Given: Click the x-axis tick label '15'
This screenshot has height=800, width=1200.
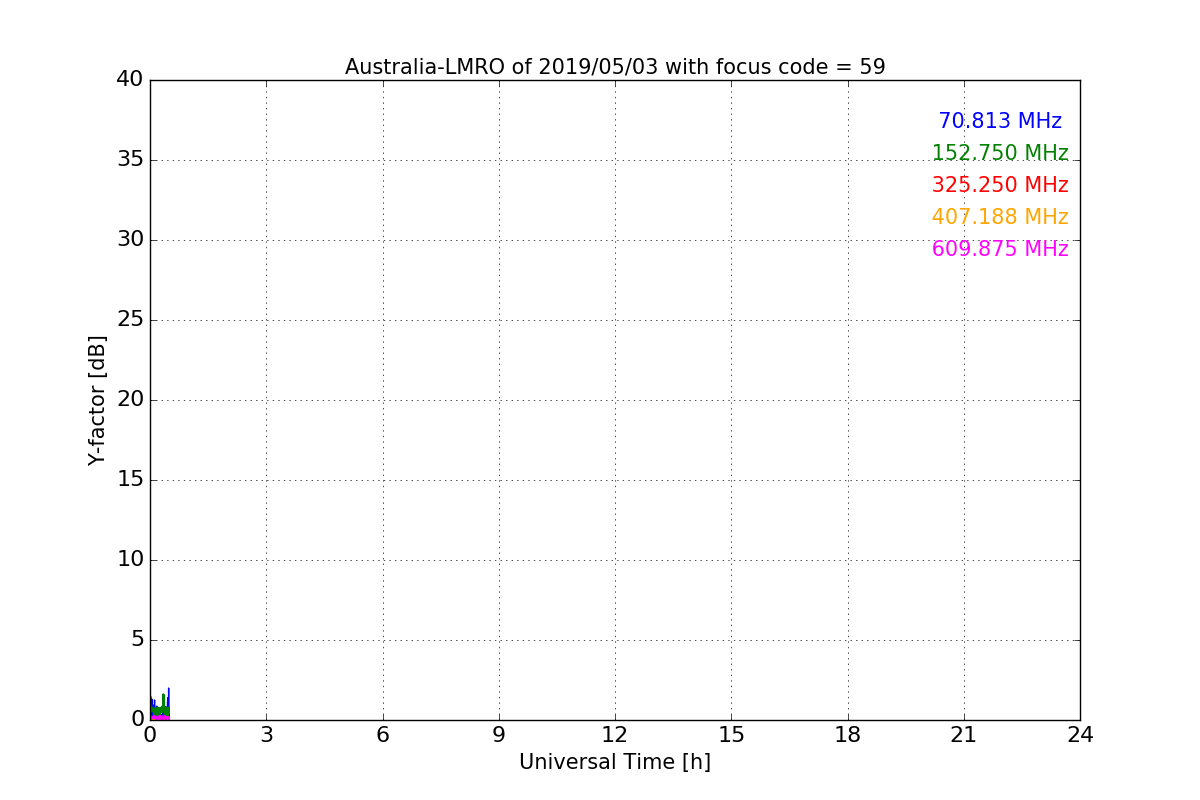Looking at the screenshot, I should click(x=731, y=735).
